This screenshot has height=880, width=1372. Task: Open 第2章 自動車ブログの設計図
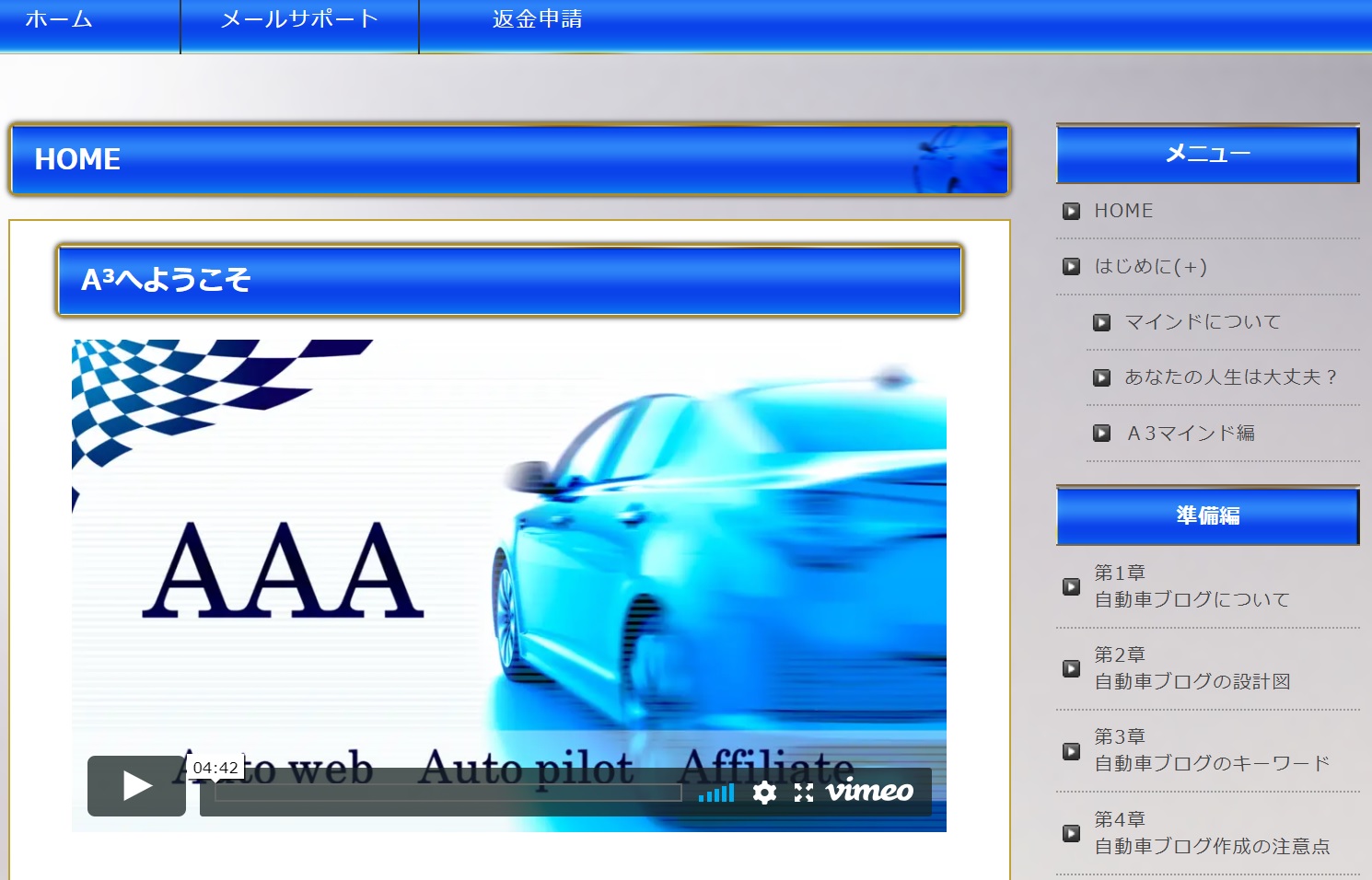(x=1192, y=668)
